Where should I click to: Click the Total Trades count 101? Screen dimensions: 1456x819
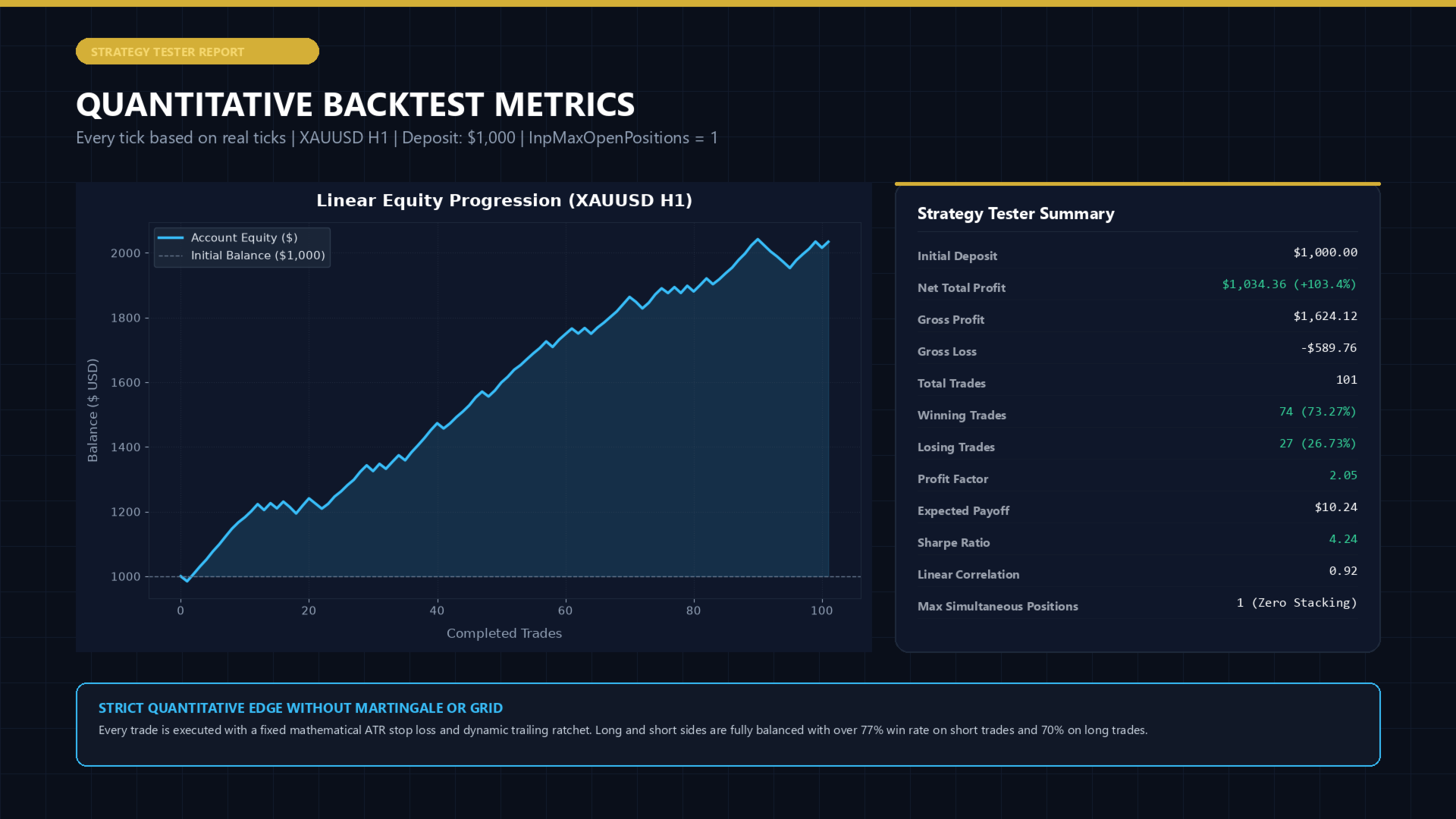pos(1346,380)
